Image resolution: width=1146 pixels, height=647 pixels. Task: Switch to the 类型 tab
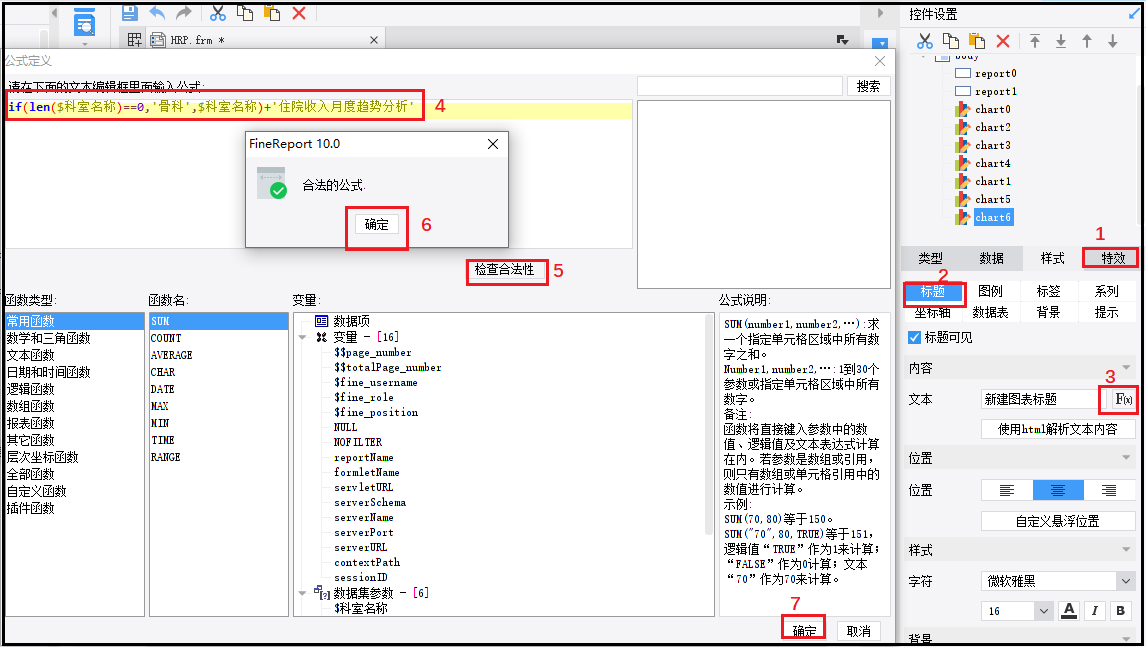pos(930,258)
